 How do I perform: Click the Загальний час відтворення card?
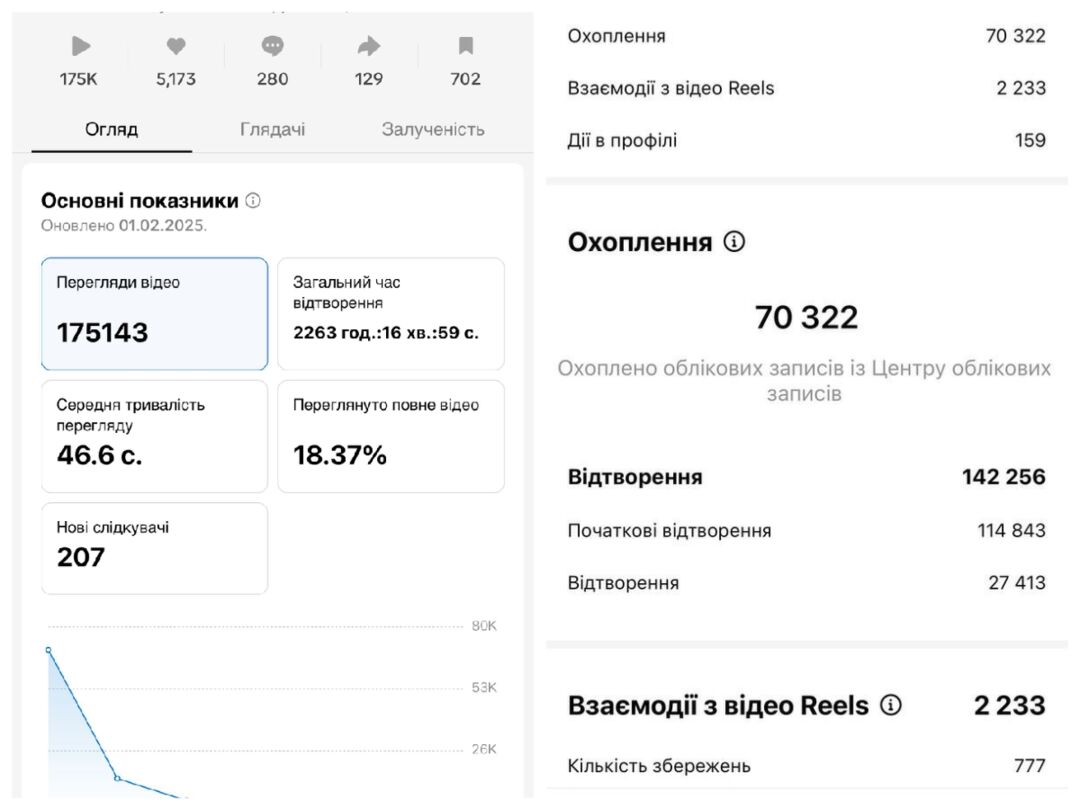[391, 314]
